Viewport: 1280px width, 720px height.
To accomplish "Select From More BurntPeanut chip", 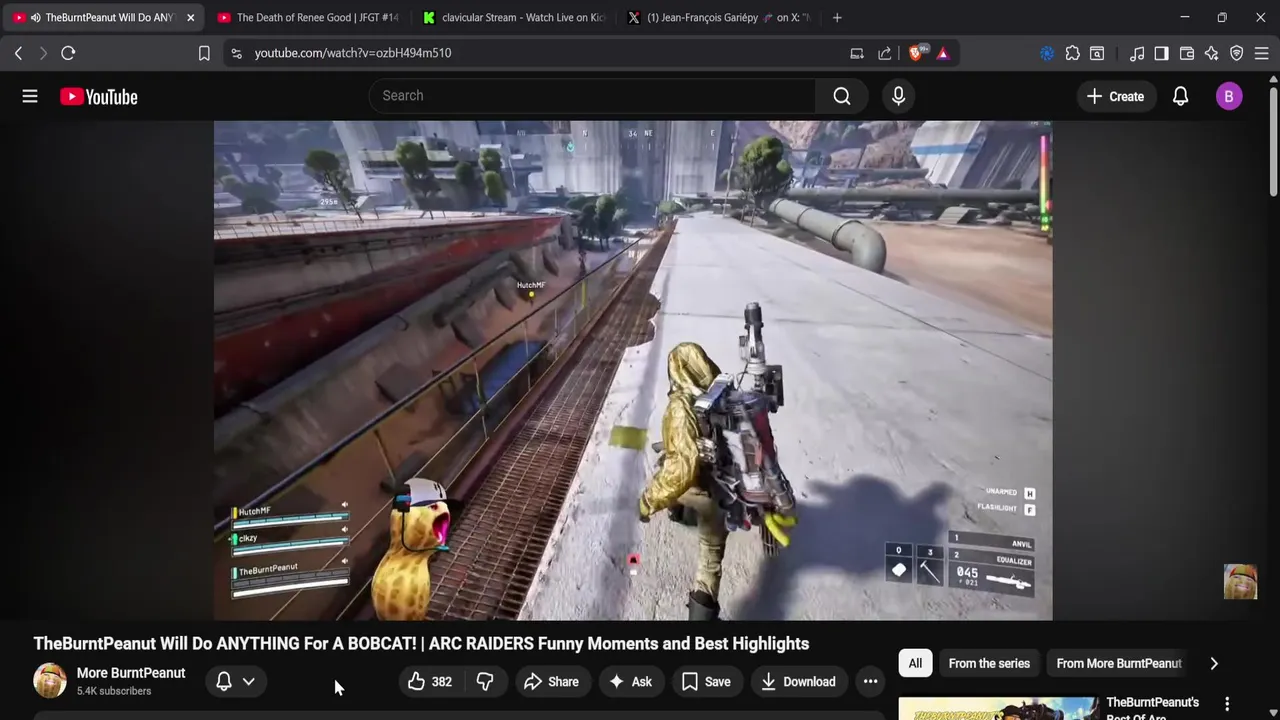I will pyautogui.click(x=1119, y=663).
